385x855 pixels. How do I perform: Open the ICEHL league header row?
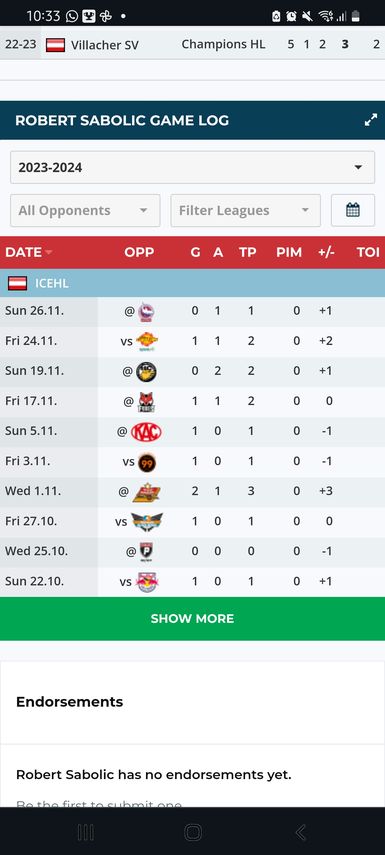[x=192, y=283]
